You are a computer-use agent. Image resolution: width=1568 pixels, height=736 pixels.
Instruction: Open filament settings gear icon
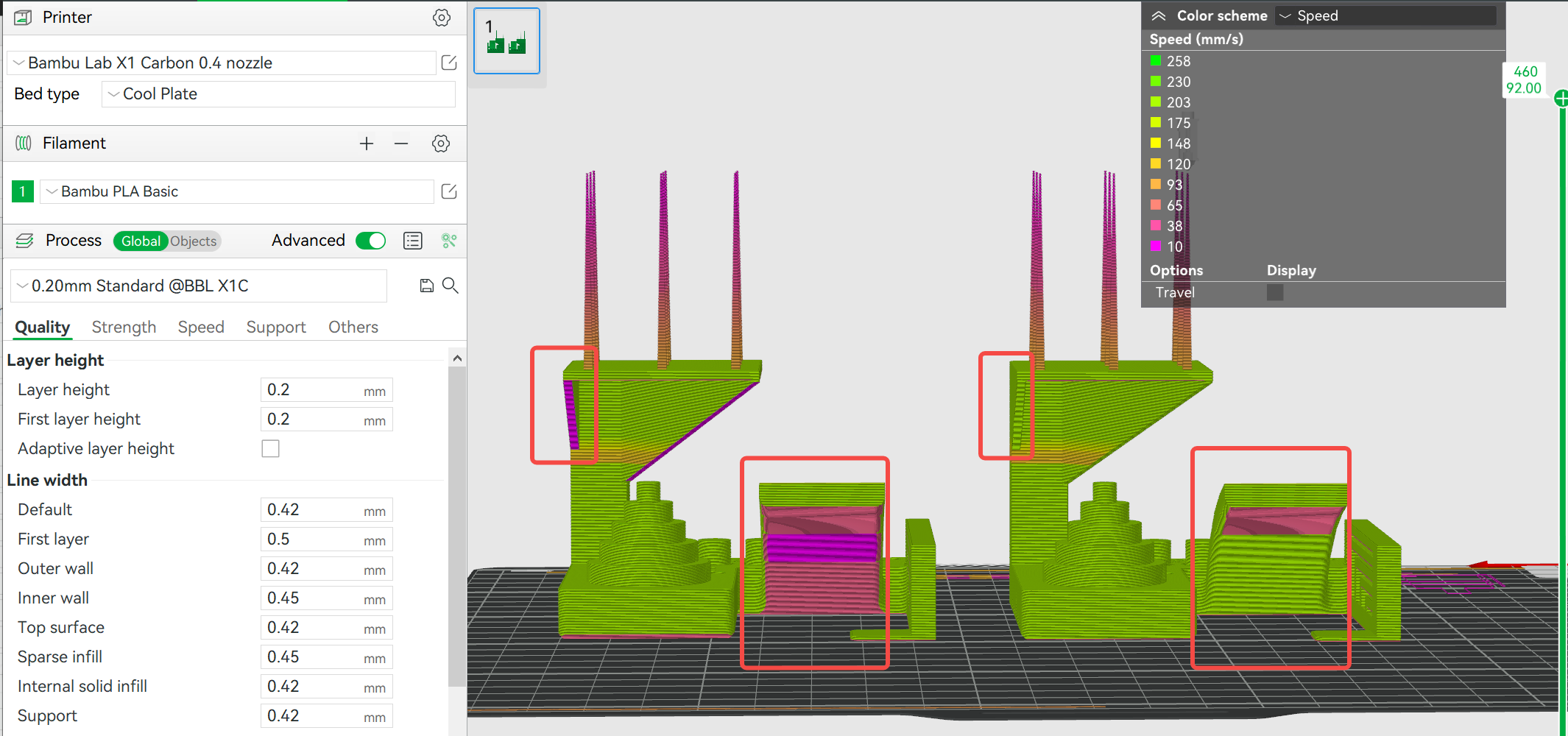(x=441, y=144)
